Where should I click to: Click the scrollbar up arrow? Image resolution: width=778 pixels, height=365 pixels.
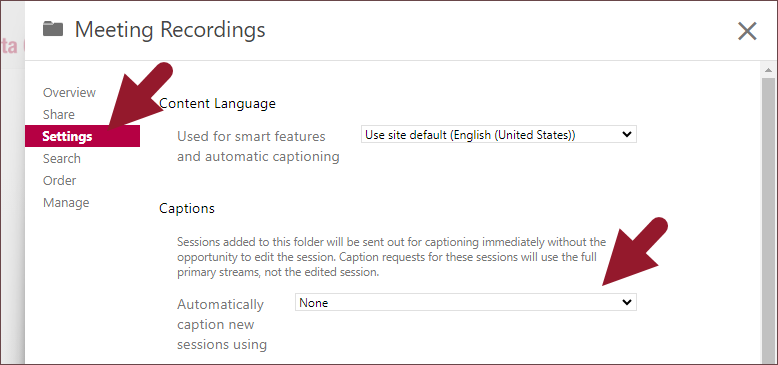click(769, 71)
